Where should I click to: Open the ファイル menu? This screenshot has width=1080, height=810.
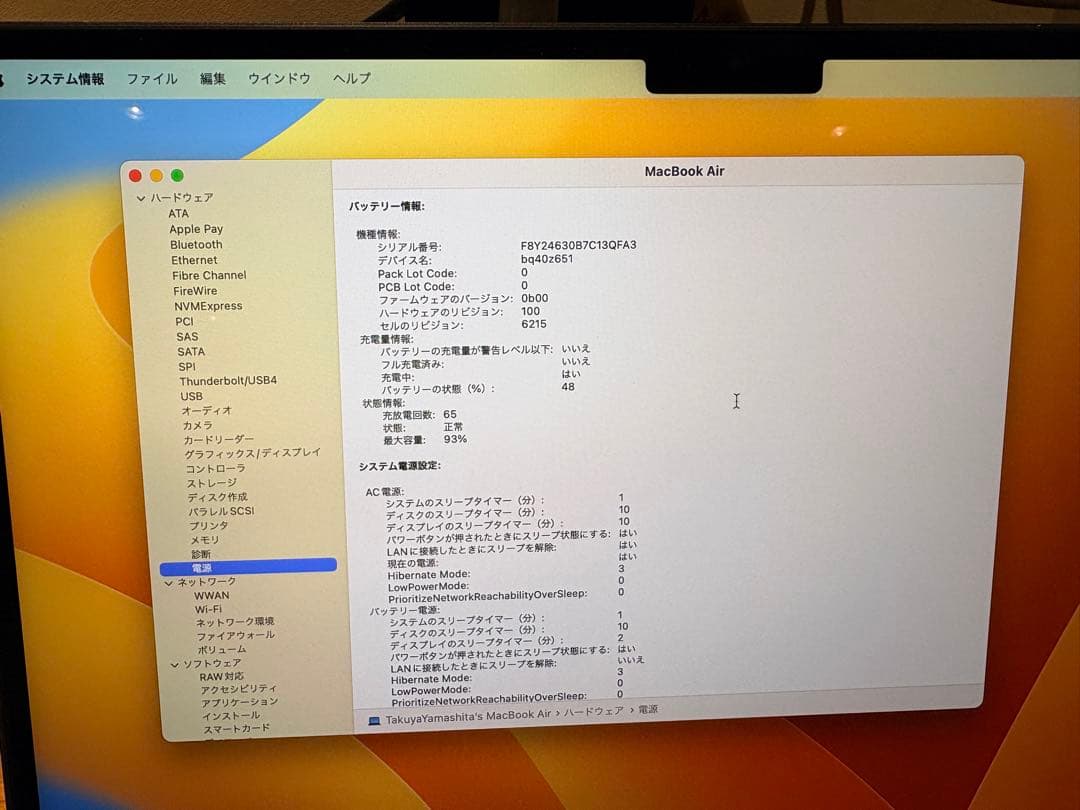152,79
